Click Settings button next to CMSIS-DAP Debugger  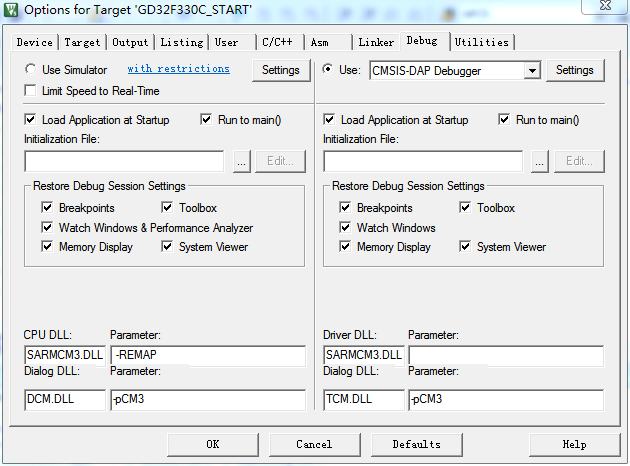pos(575,70)
